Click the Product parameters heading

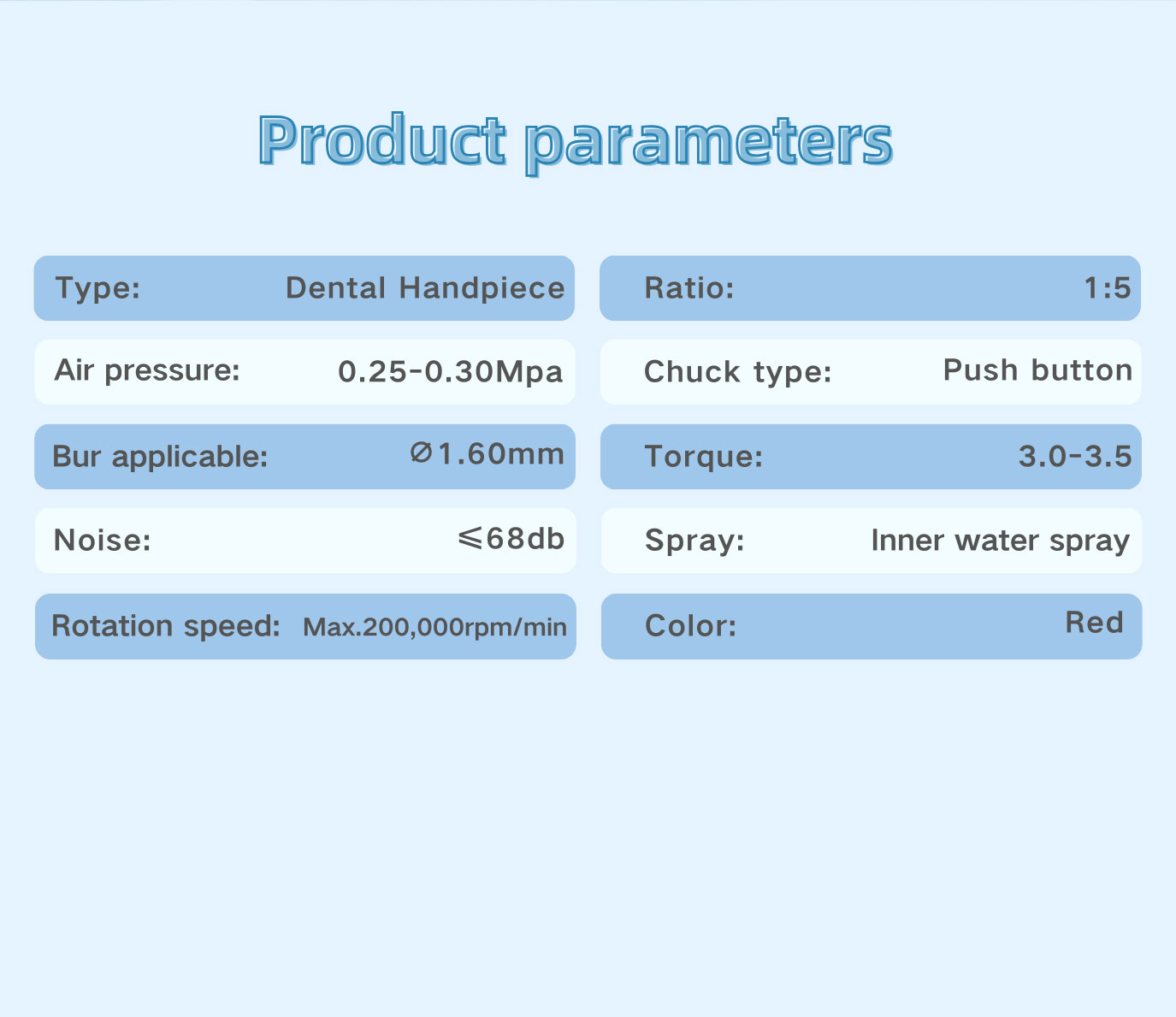point(576,142)
